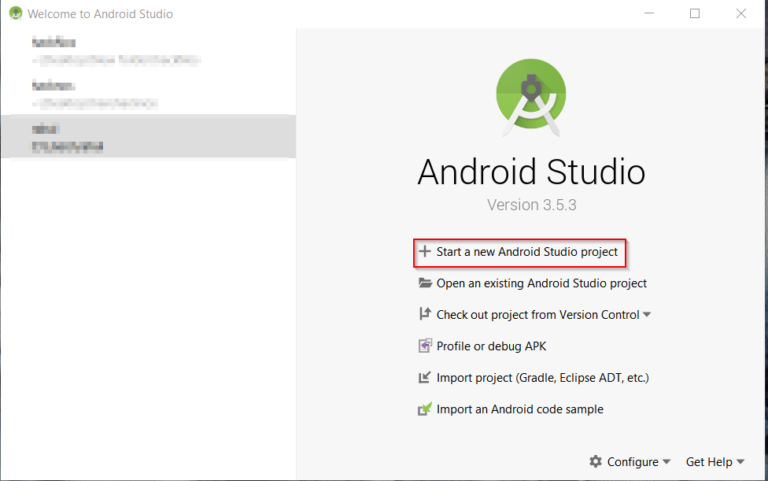Image resolution: width=768 pixels, height=481 pixels.
Task: Click the Android Studio icon in title bar
Action: [16, 13]
